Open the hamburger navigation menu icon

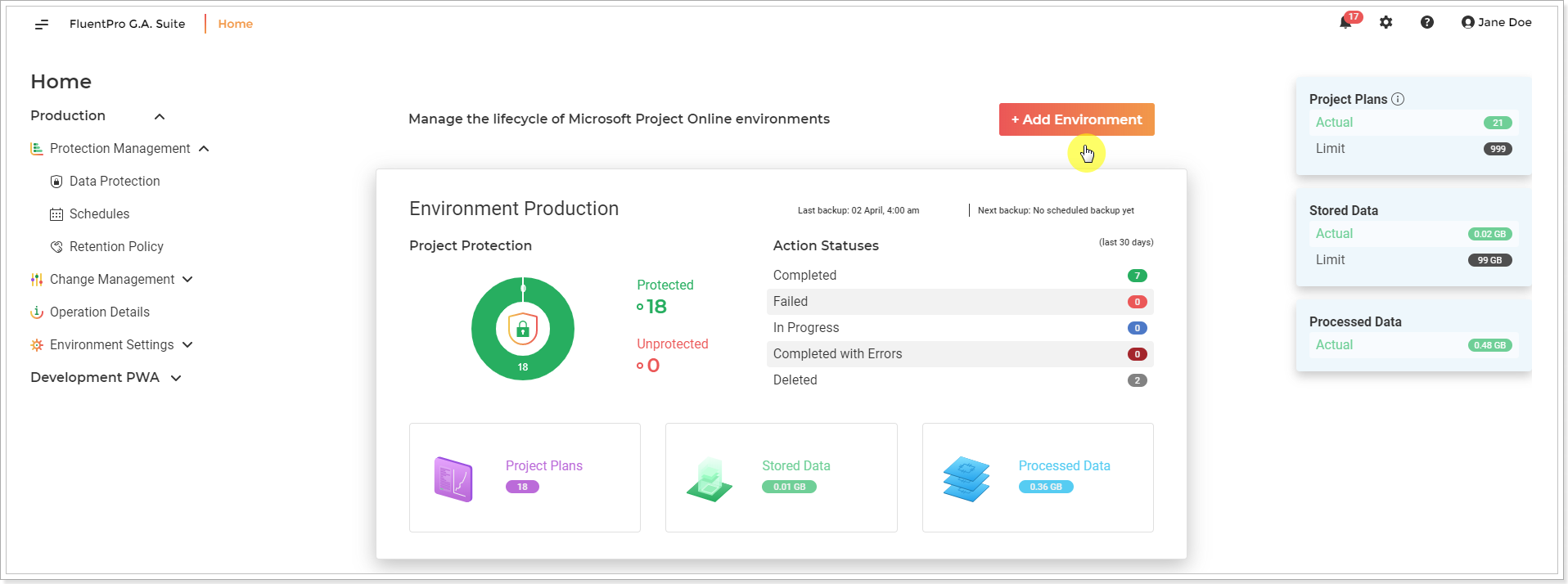42,25
